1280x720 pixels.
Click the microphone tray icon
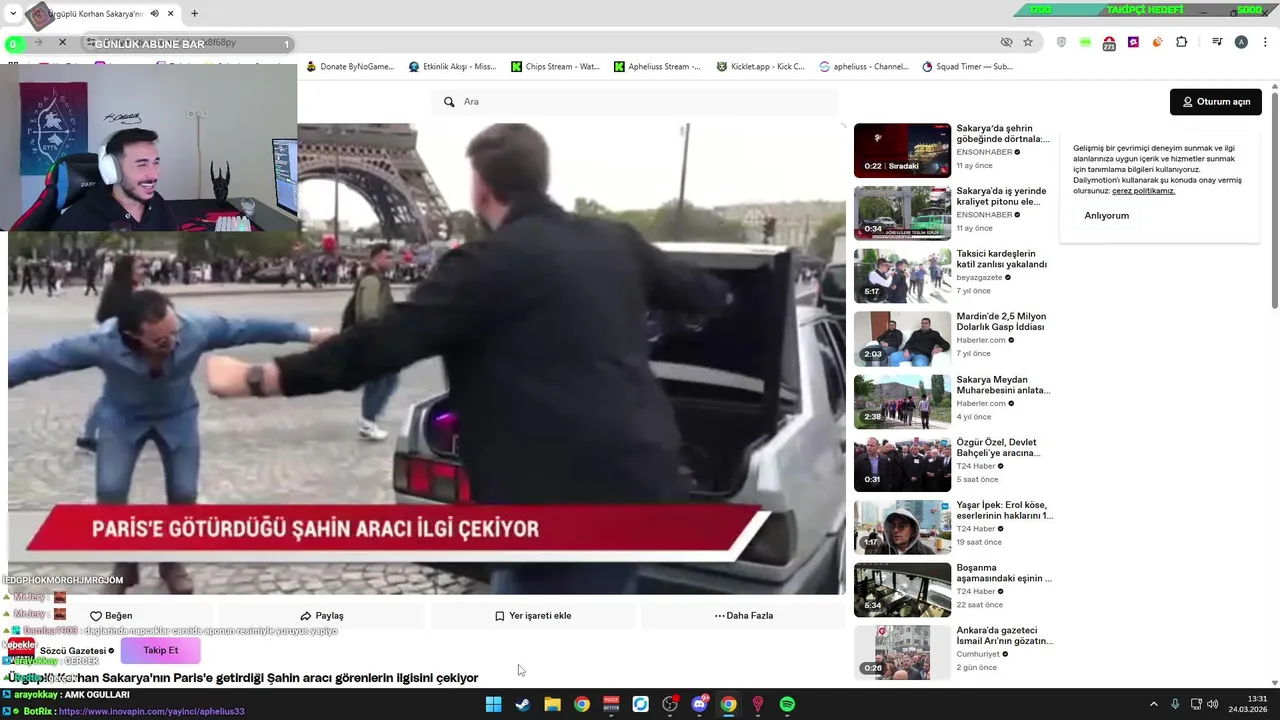(1175, 704)
